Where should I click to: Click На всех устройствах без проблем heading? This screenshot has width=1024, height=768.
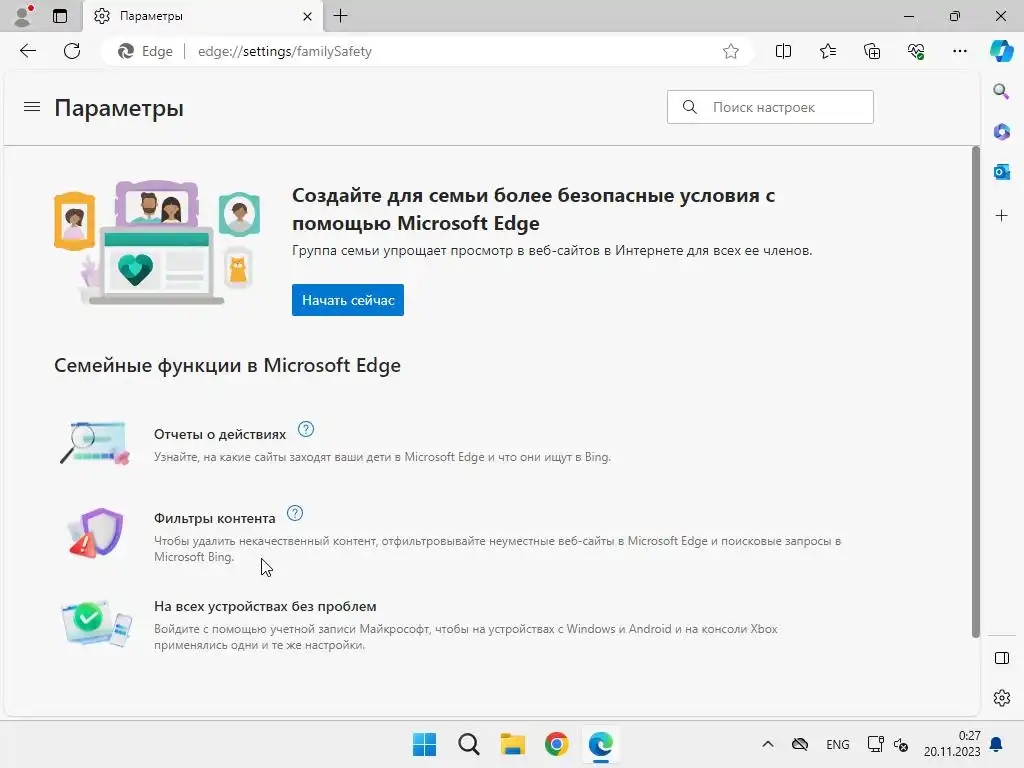[265, 606]
